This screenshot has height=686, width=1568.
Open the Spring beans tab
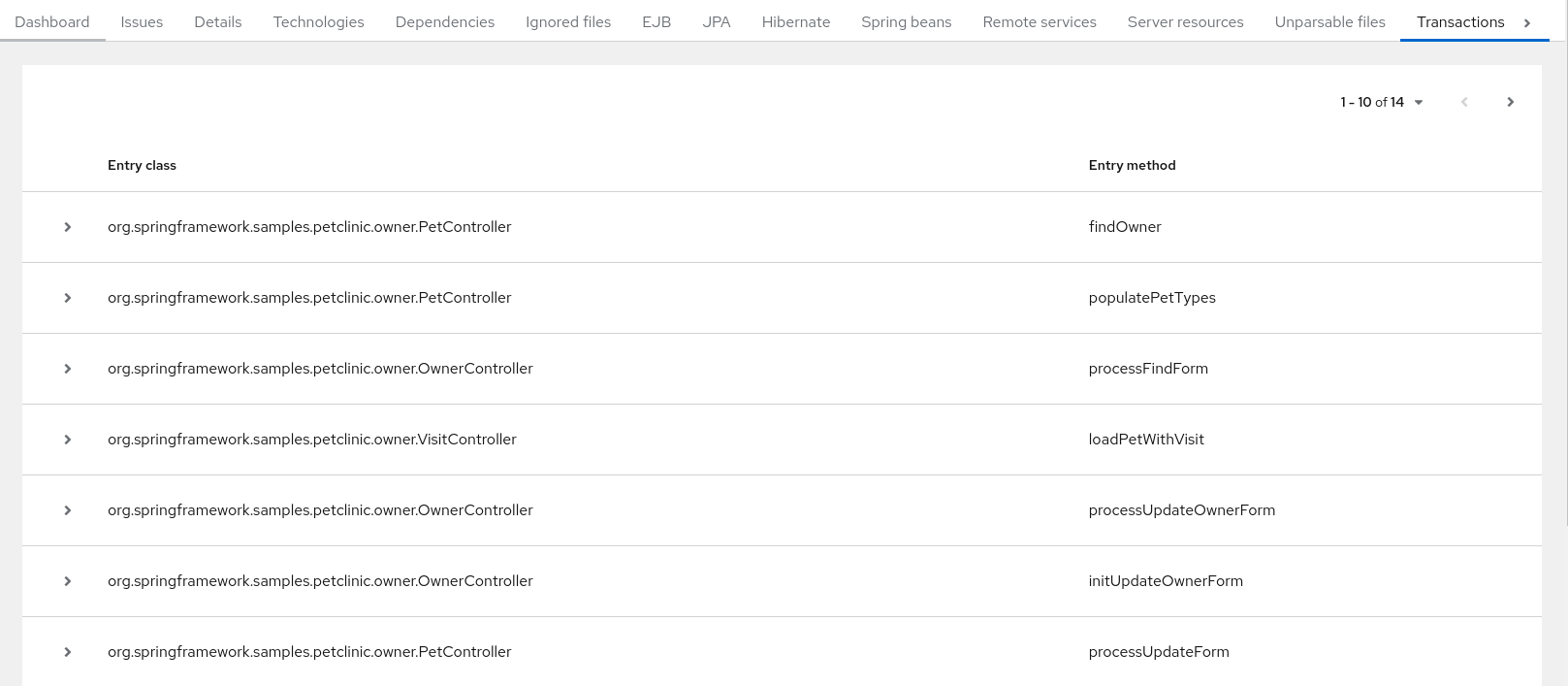[x=906, y=21]
